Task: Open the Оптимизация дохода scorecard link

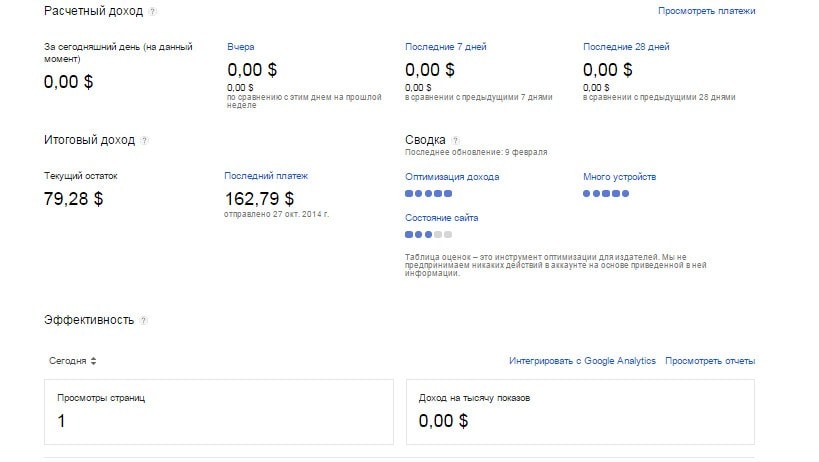Action: 452,177
